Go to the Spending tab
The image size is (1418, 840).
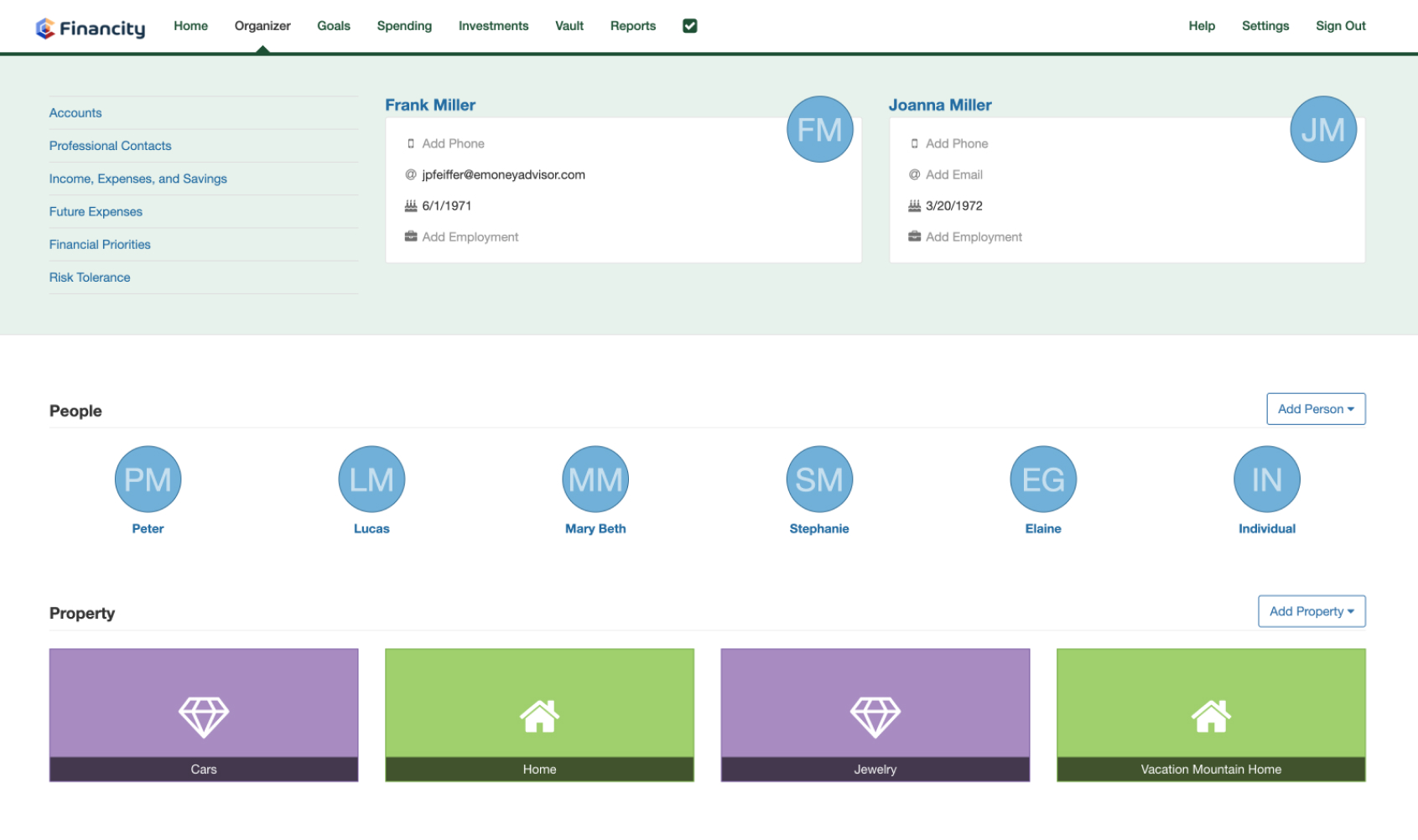[x=404, y=26]
